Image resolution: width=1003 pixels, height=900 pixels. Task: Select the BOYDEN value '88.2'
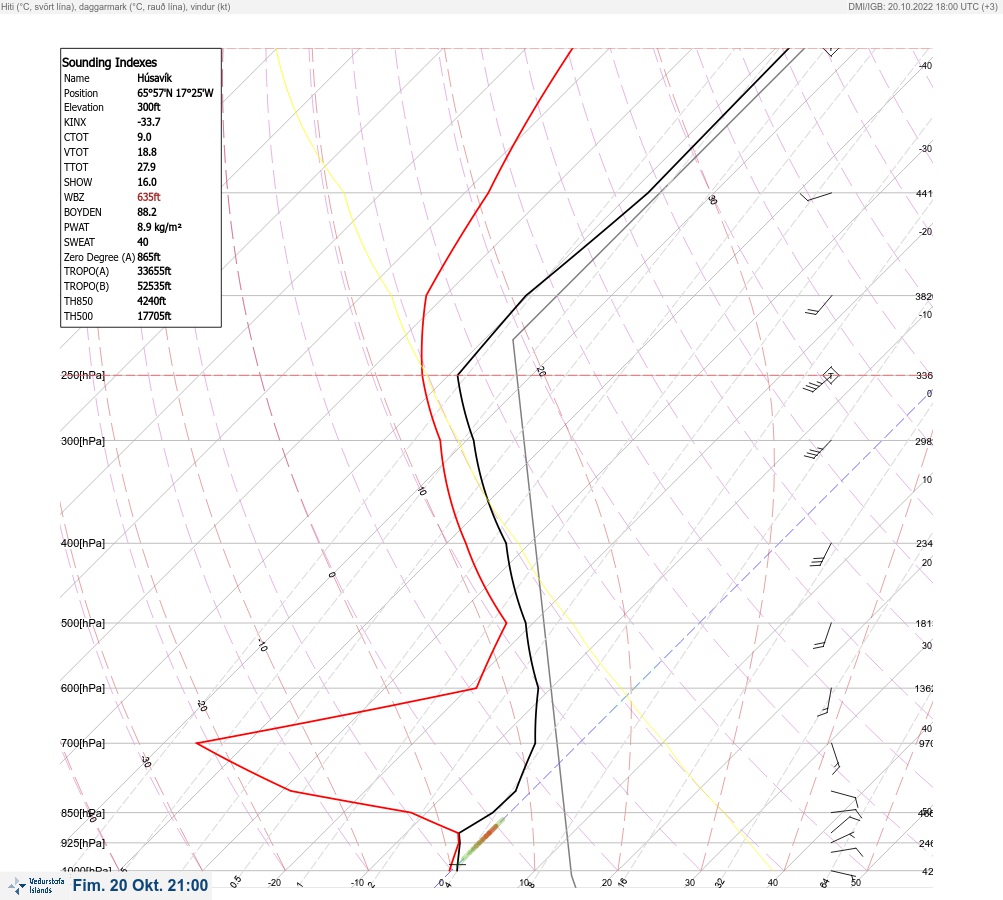coord(146,212)
